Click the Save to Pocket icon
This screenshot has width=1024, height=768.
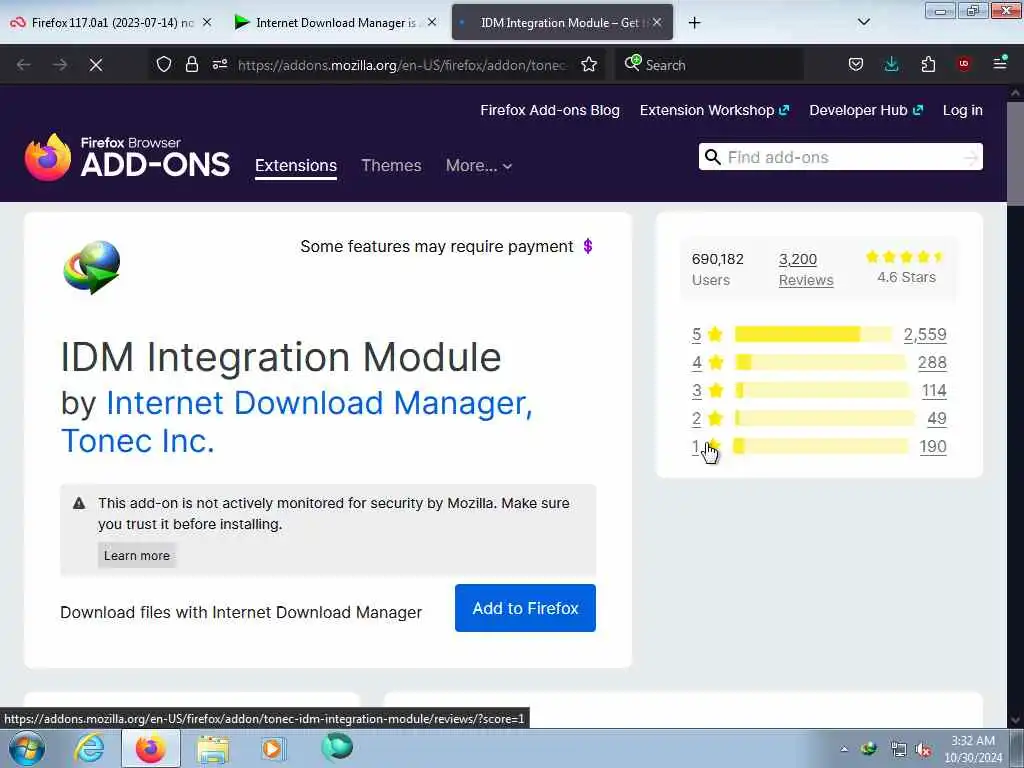856,64
